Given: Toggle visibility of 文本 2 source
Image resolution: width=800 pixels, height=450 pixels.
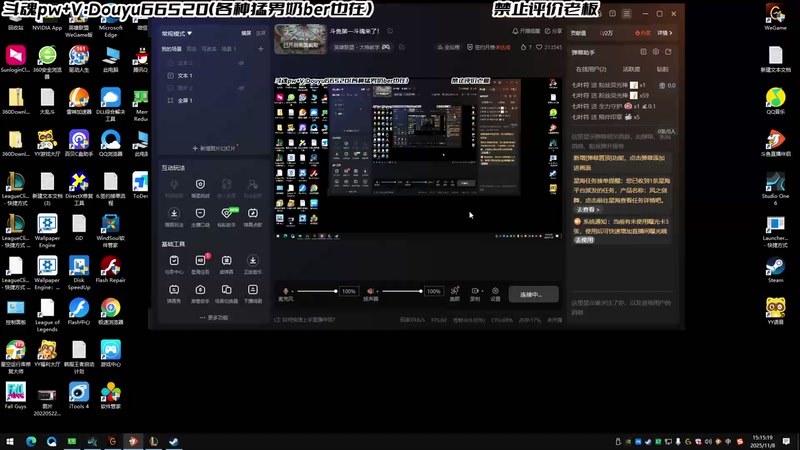Looking at the screenshot, I should 241,63.
